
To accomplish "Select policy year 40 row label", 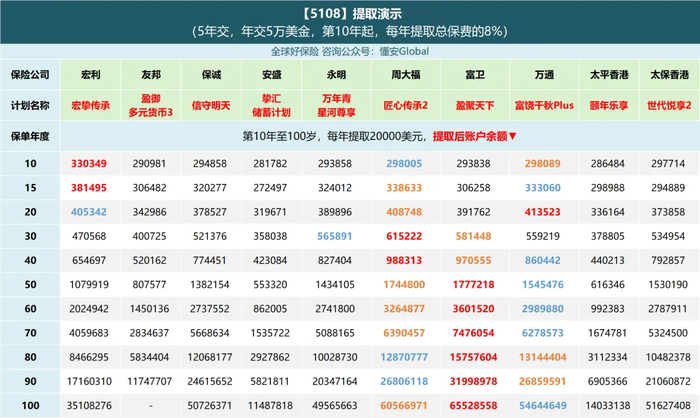I will 30,260.
